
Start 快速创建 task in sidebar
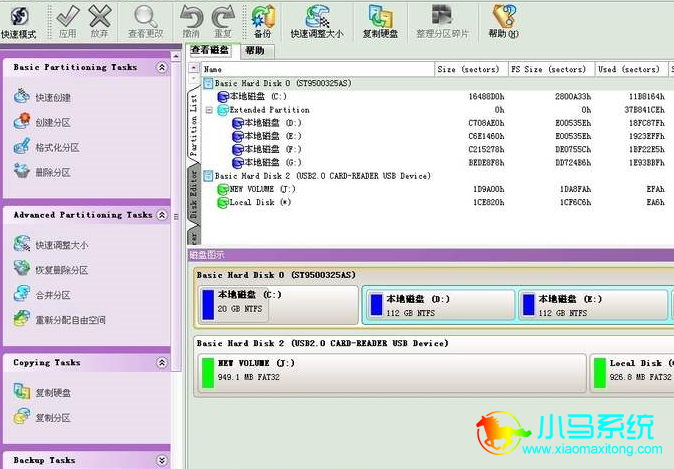point(42,97)
